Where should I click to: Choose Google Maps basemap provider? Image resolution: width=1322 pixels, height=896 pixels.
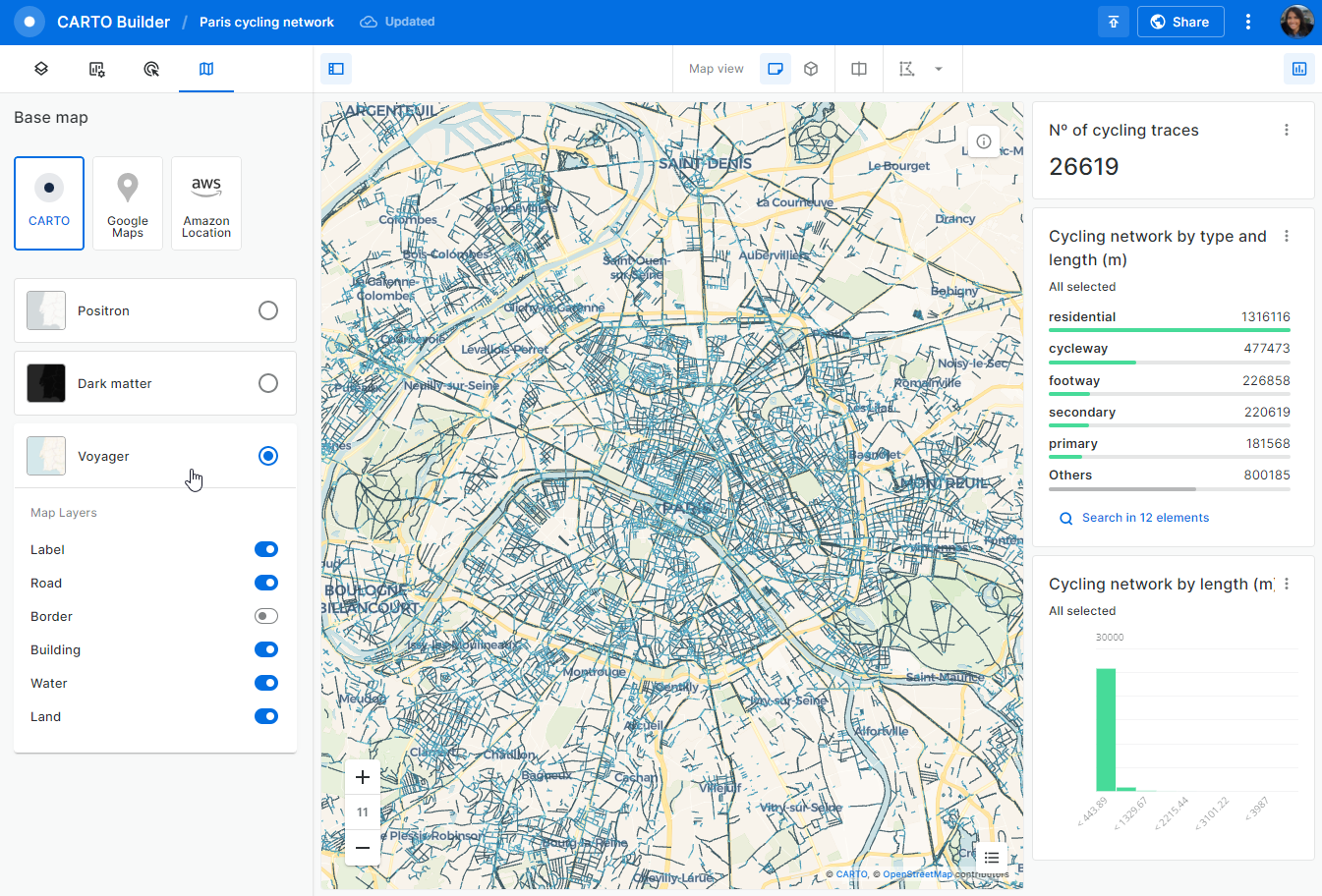click(x=128, y=203)
